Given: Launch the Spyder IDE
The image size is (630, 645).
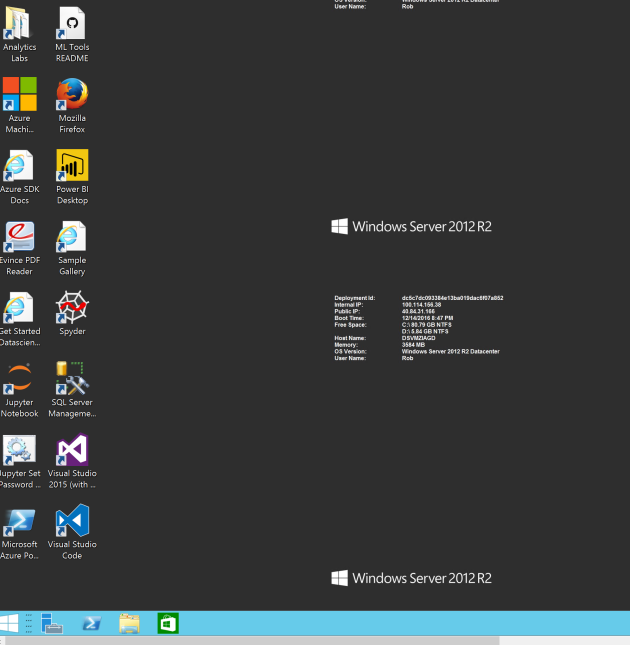Looking at the screenshot, I should click(x=72, y=308).
